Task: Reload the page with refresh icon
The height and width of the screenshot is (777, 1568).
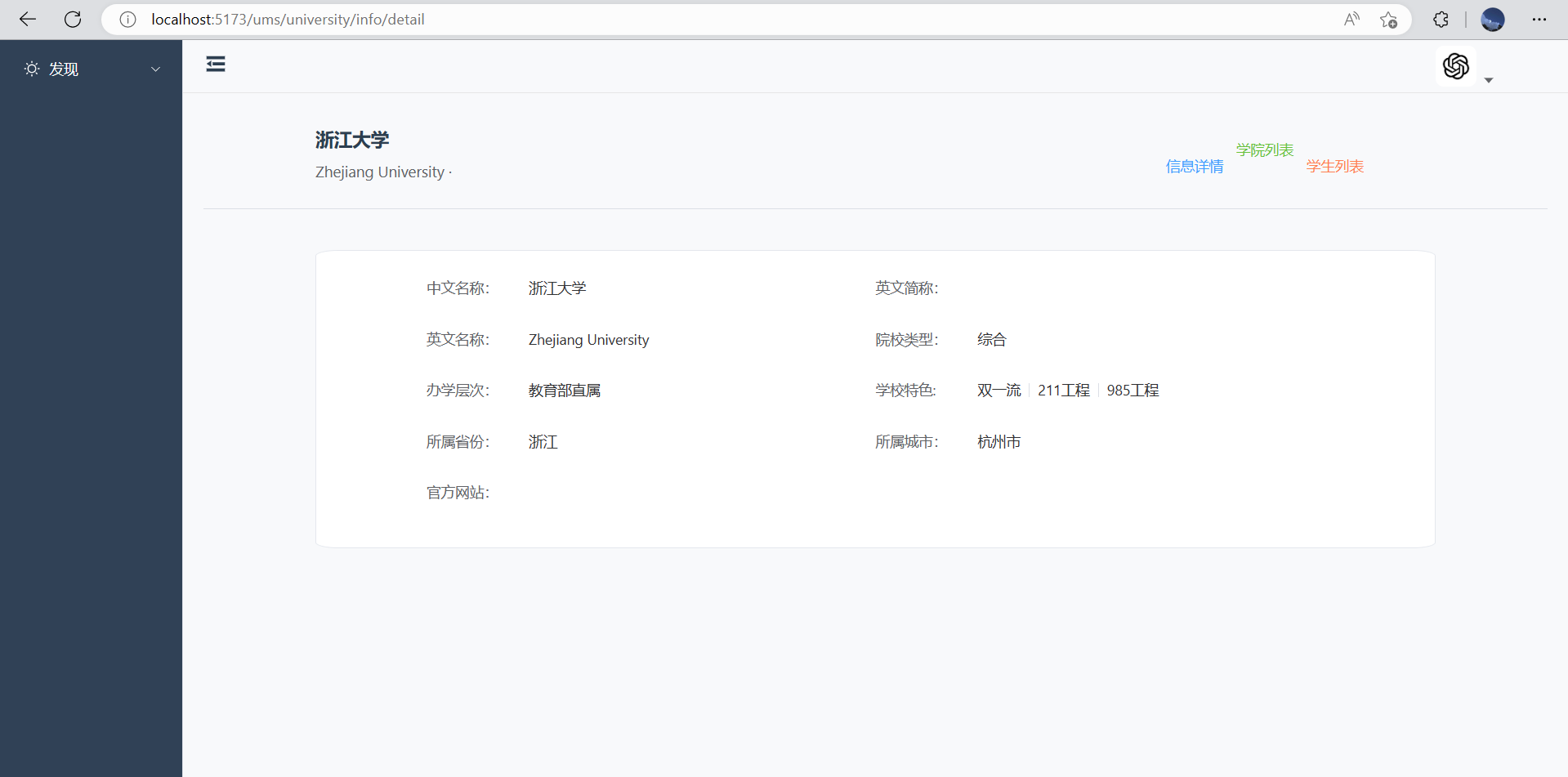Action: tap(73, 20)
